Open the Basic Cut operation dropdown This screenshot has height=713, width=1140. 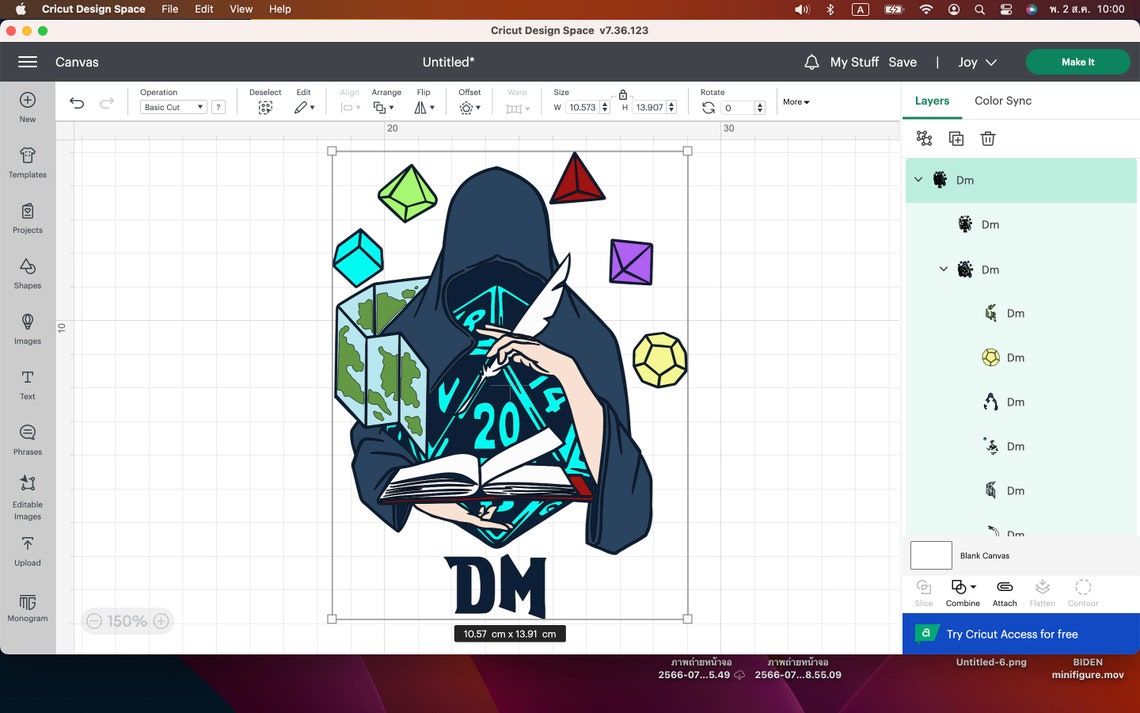tap(174, 107)
